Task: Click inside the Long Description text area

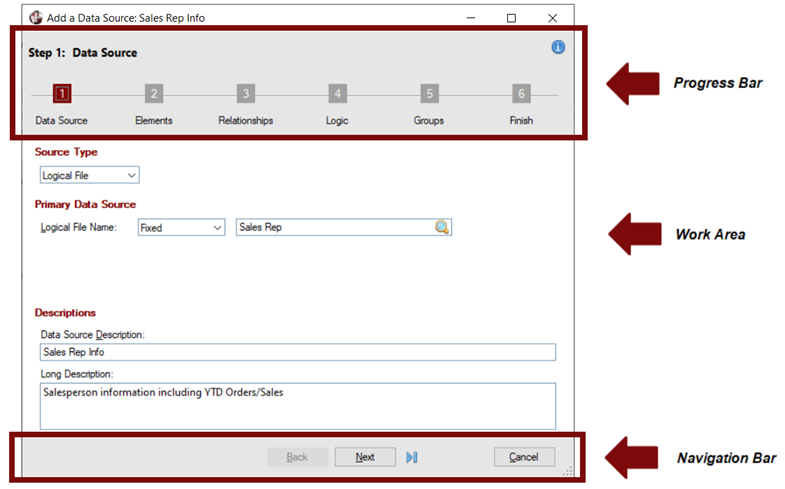Action: tap(297, 405)
